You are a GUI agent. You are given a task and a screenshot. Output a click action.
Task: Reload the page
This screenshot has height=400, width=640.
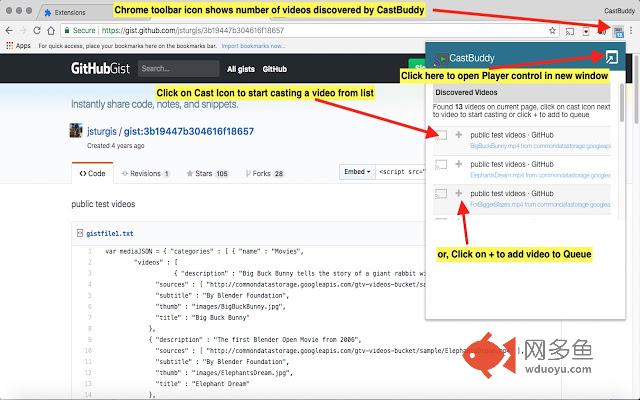coord(37,31)
